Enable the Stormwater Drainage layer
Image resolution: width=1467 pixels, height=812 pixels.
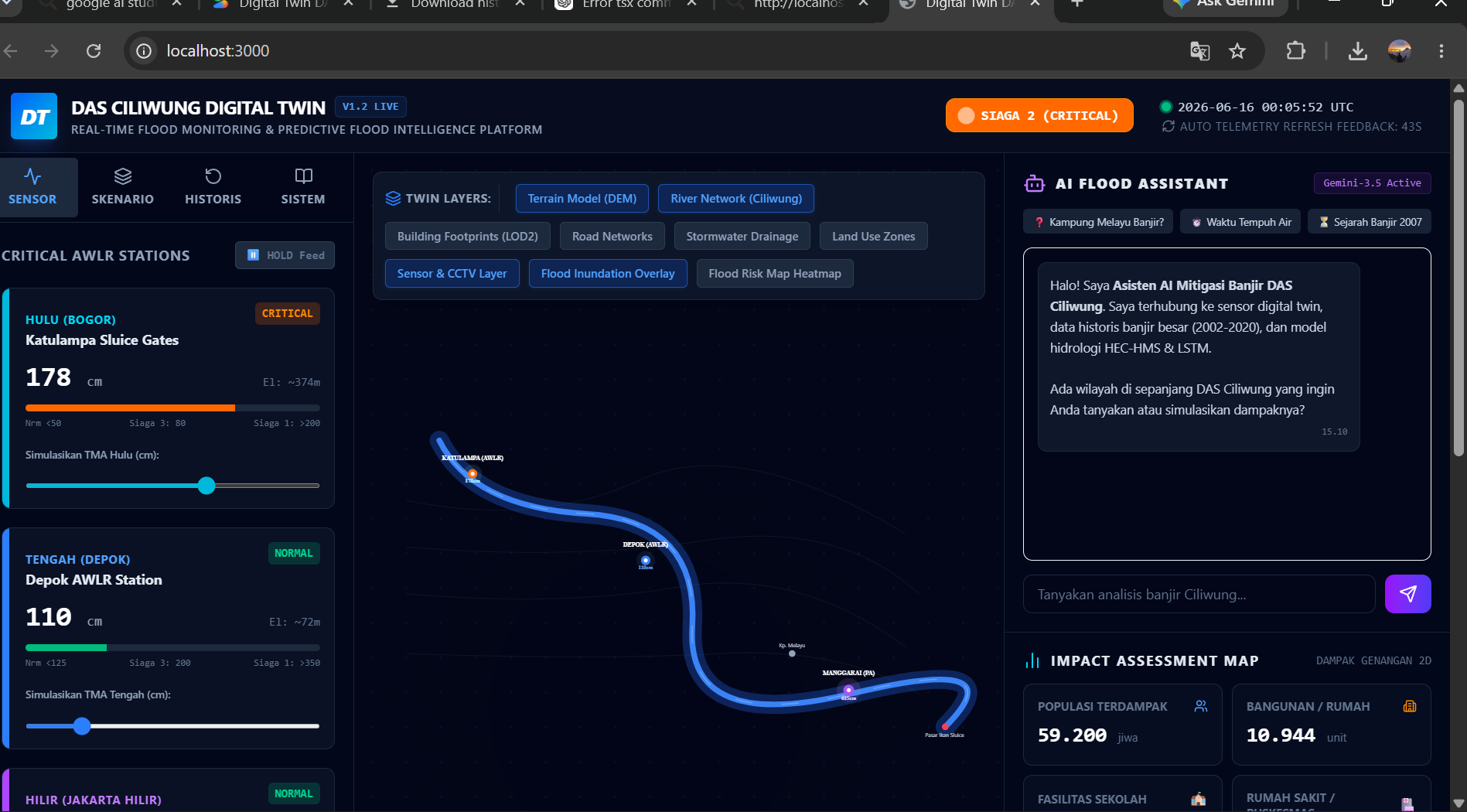[742, 237]
